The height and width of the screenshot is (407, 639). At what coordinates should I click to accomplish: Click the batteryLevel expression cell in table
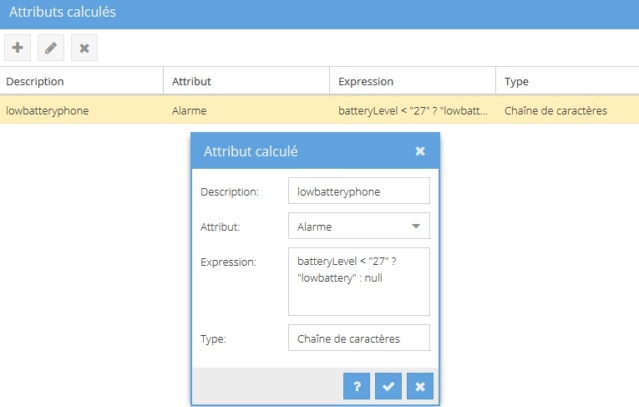point(412,110)
